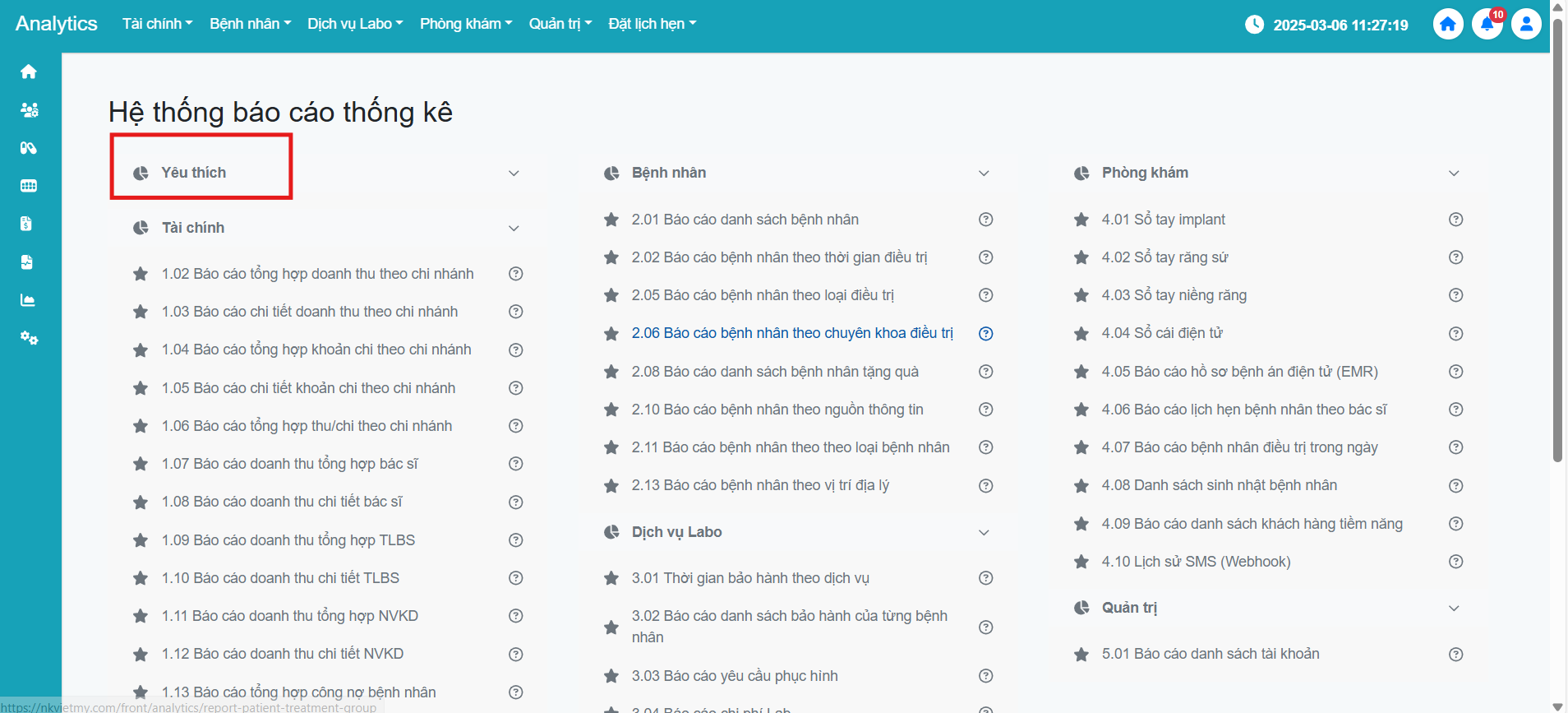Show help for report 2.01 danh sách bệnh nhân
Viewport: 1568px width, 713px height.
pyautogui.click(x=985, y=220)
